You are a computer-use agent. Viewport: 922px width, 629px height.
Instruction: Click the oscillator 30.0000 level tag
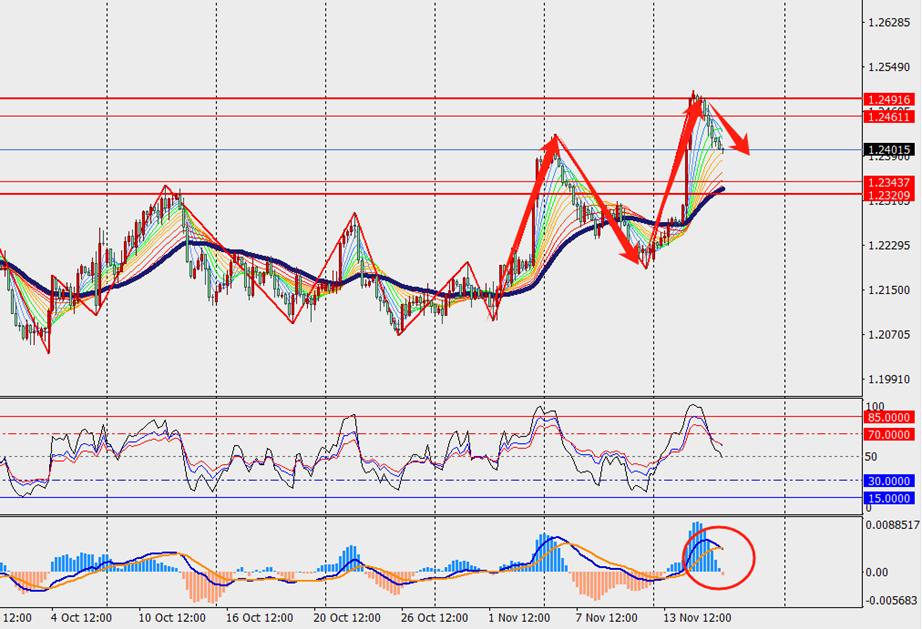tap(889, 481)
